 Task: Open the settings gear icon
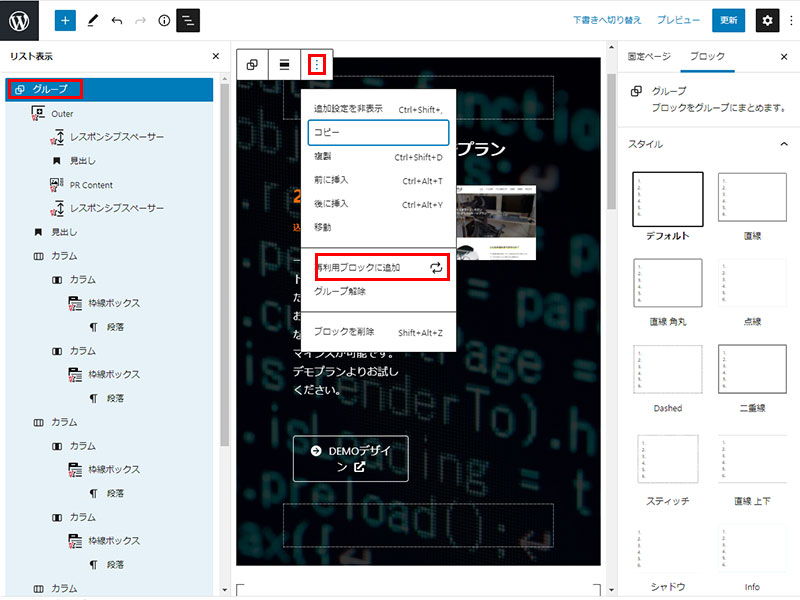pyautogui.click(x=766, y=20)
